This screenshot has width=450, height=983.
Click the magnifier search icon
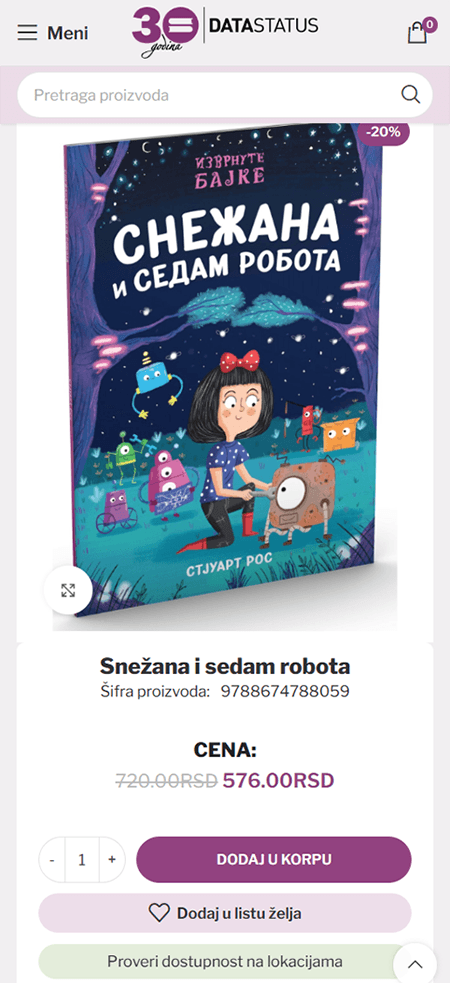tap(411, 95)
